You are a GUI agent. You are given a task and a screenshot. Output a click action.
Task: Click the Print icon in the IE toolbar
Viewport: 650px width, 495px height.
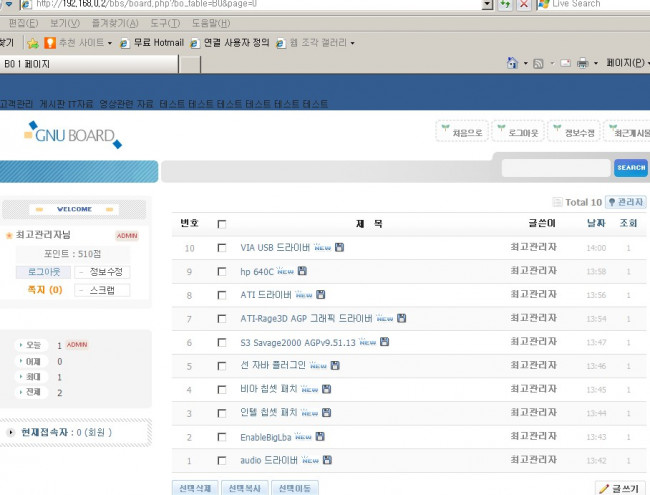coord(581,64)
